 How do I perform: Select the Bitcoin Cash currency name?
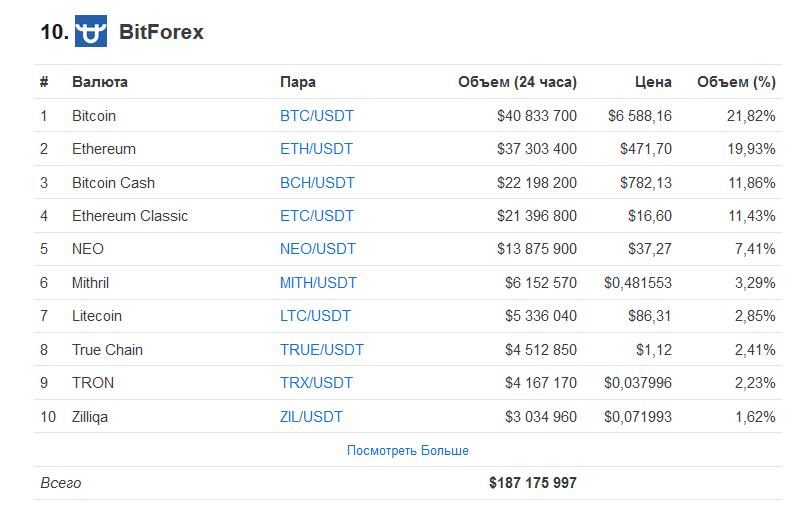[114, 183]
